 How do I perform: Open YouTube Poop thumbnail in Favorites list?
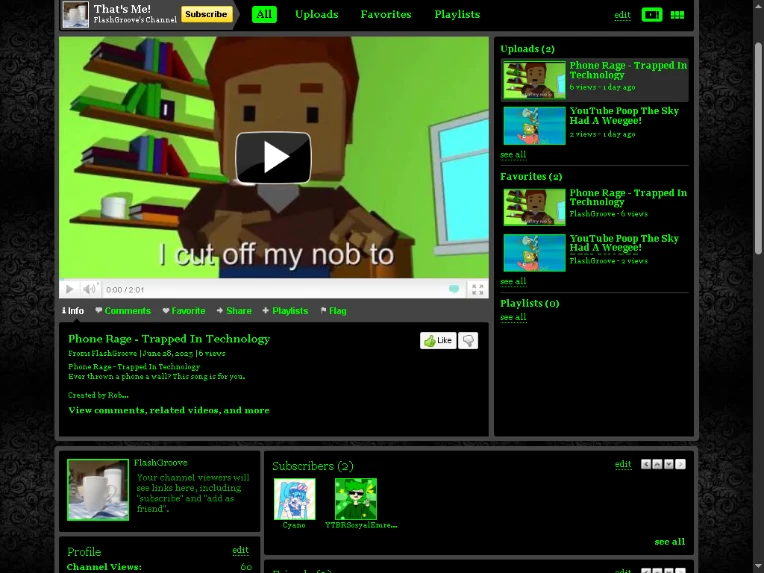pos(535,253)
